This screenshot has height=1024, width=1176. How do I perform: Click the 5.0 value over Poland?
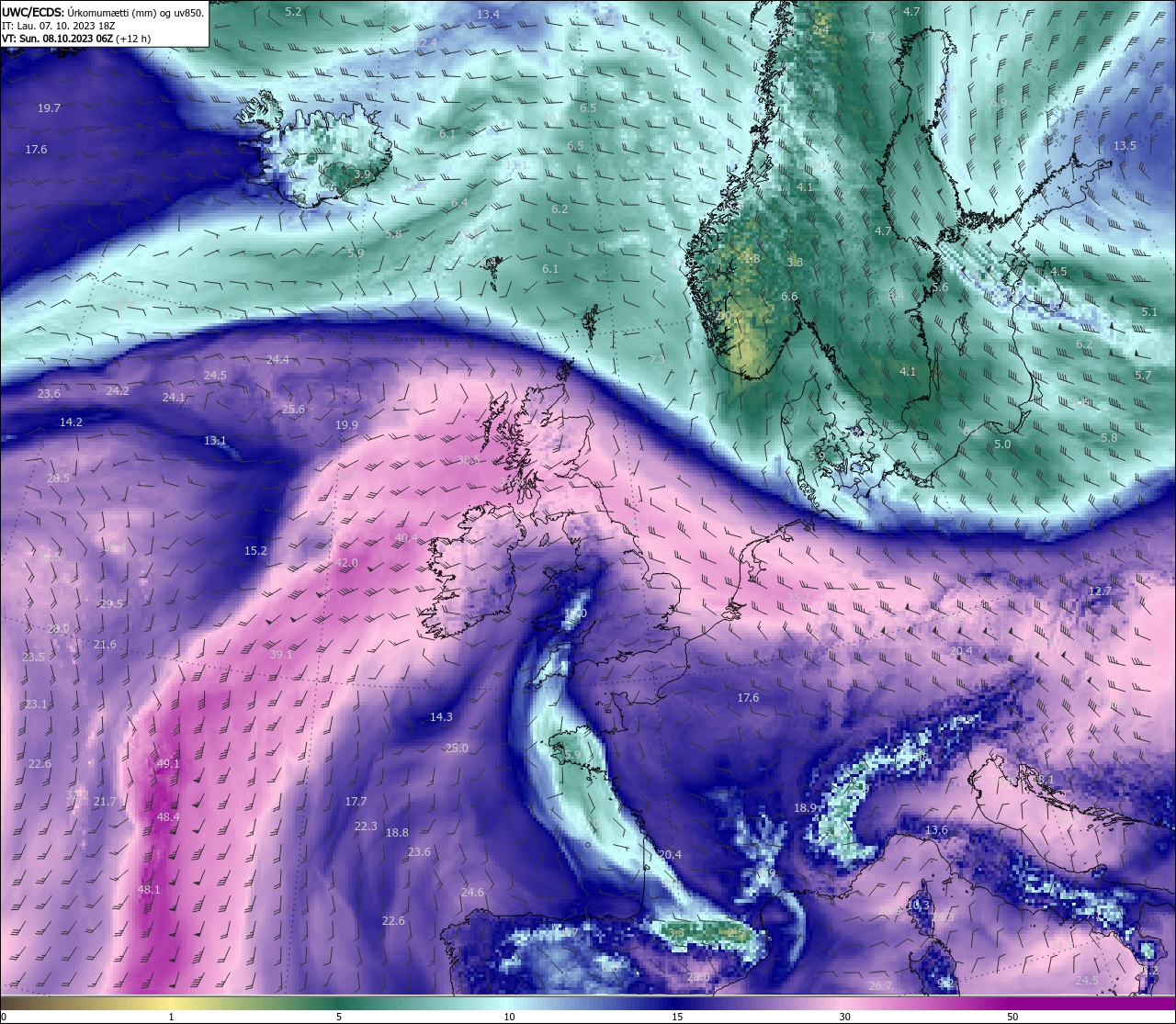point(1002,444)
